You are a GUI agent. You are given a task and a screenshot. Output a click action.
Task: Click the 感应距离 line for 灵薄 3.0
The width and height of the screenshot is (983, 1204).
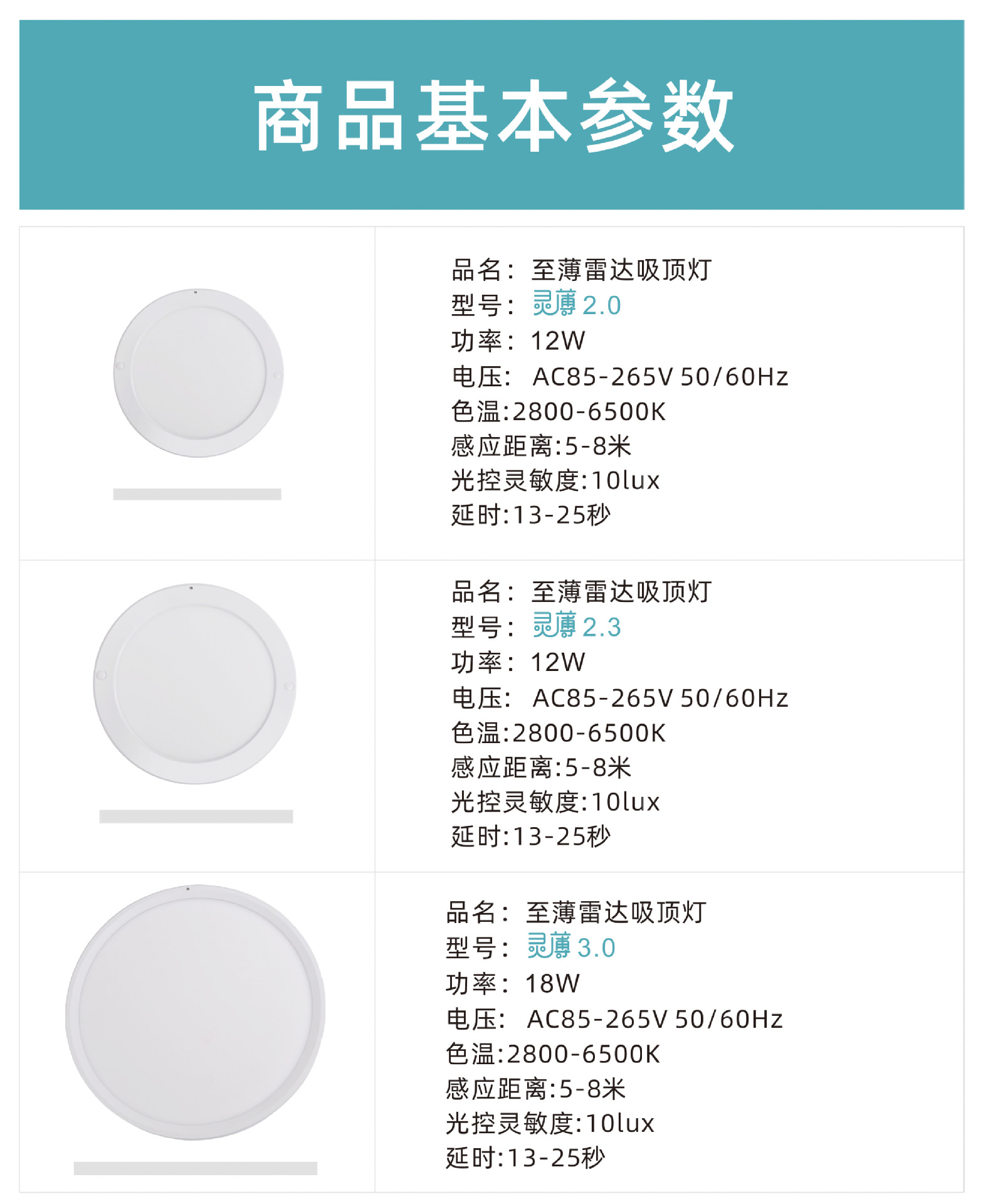(535, 1089)
